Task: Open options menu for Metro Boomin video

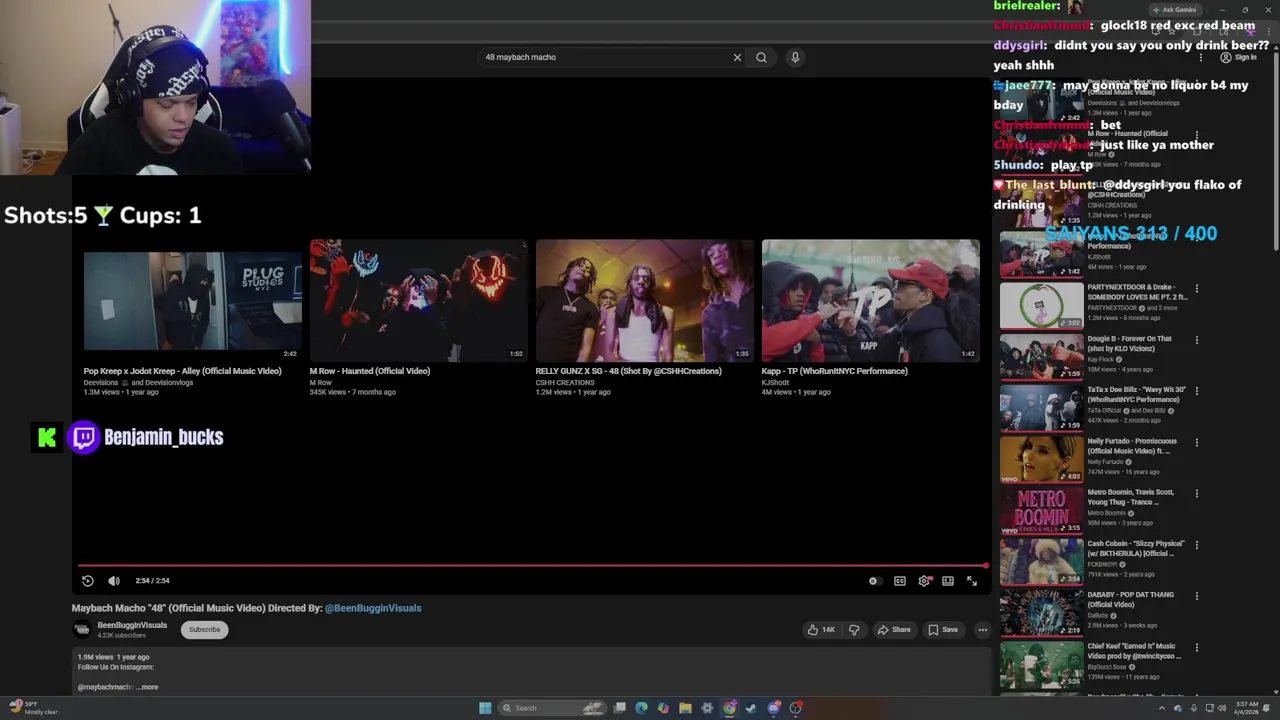Action: point(1196,493)
